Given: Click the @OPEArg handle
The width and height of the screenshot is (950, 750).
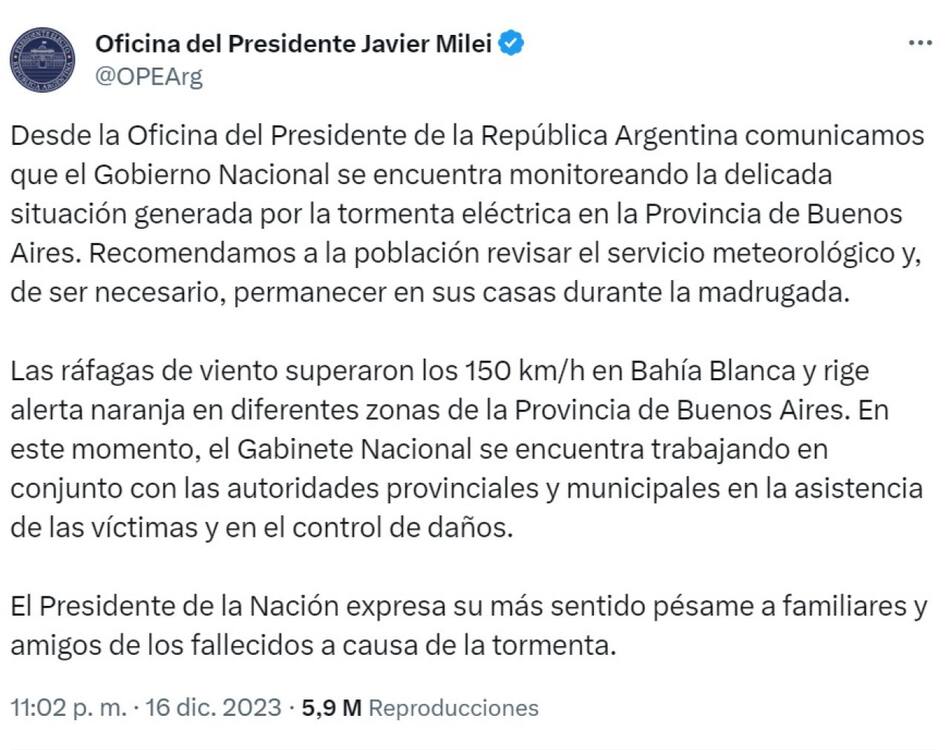Looking at the screenshot, I should 148,77.
